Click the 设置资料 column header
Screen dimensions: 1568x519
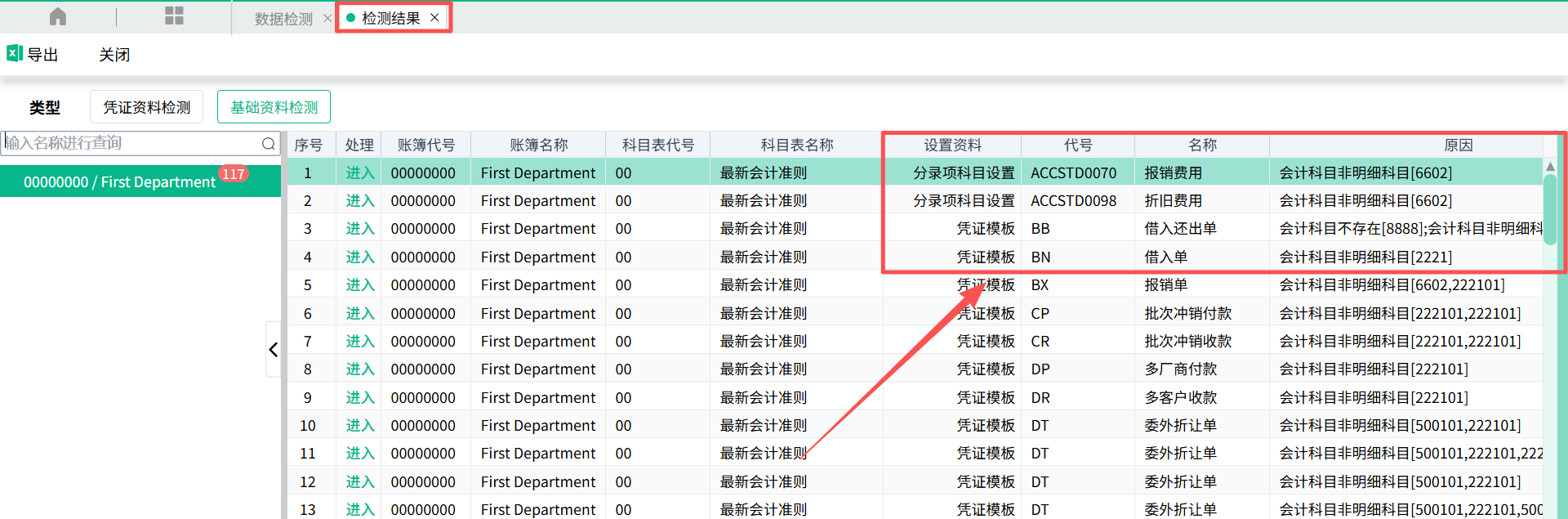click(952, 145)
